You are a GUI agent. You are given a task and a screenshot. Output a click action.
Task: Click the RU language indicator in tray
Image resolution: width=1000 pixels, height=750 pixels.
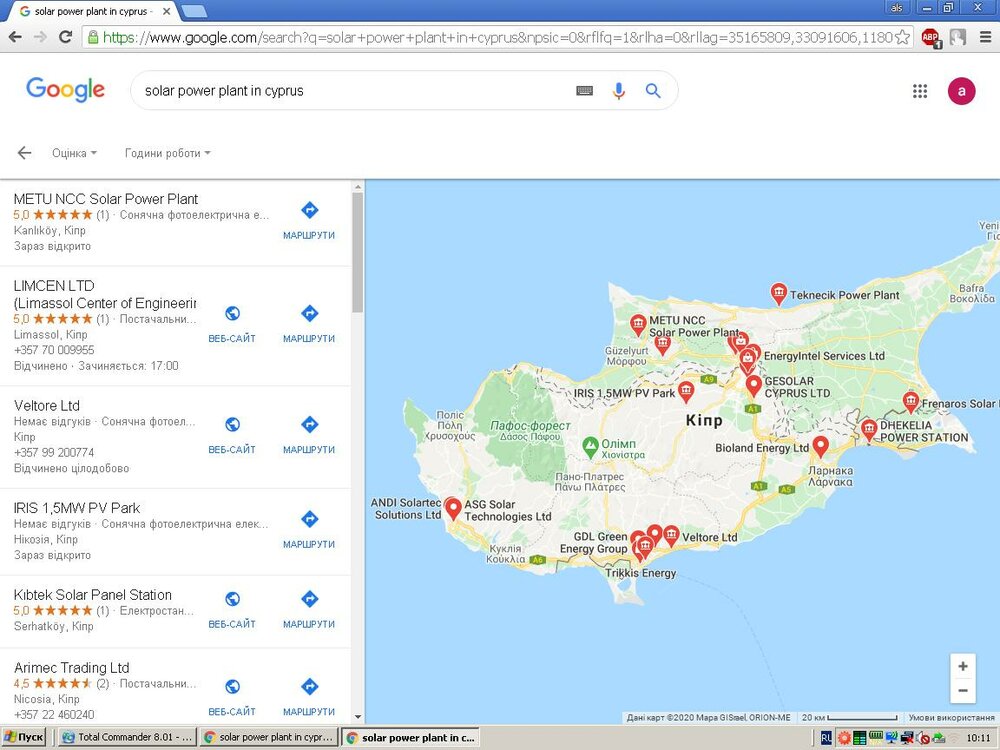pos(826,738)
